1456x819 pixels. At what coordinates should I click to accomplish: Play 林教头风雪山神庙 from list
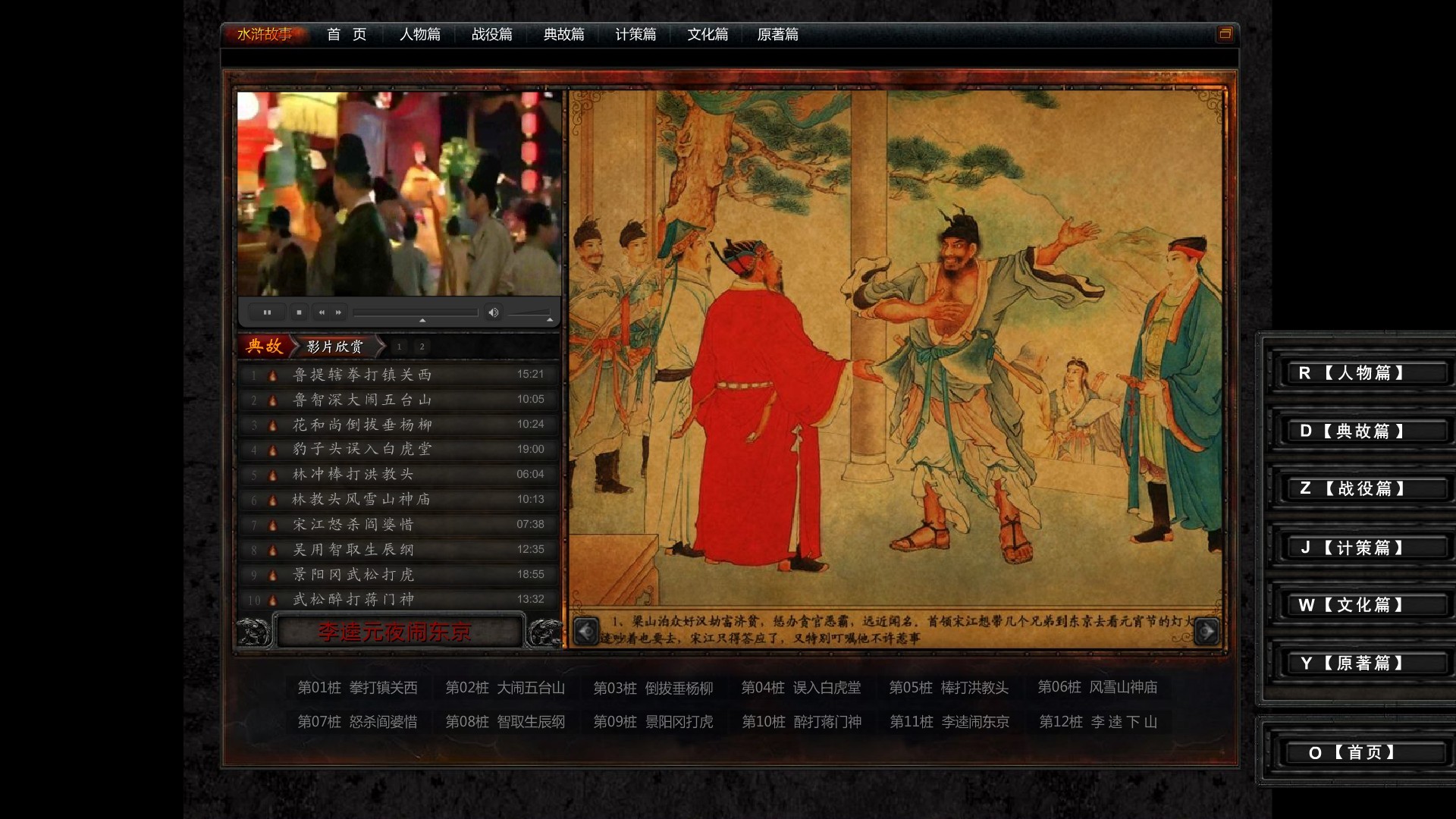click(399, 499)
